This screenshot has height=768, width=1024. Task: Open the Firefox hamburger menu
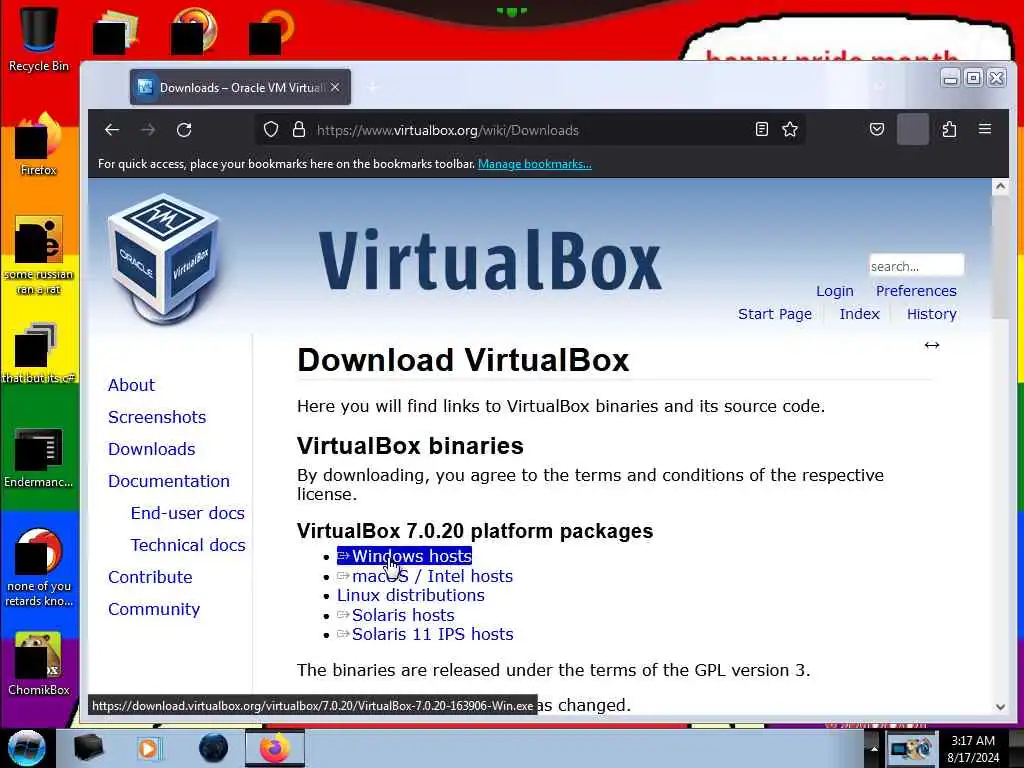click(985, 129)
